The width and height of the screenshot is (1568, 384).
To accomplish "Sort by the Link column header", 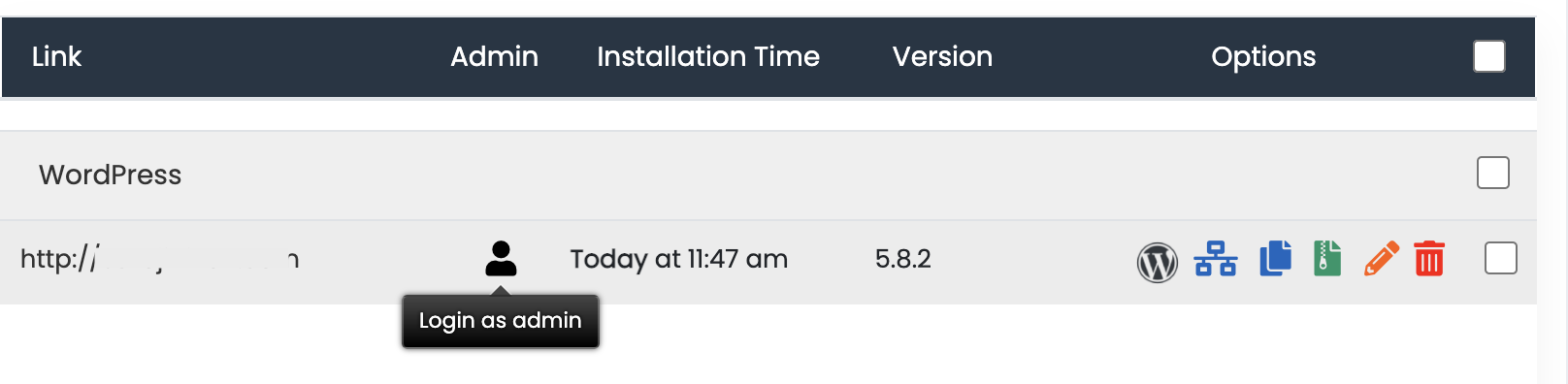I will 56,56.
